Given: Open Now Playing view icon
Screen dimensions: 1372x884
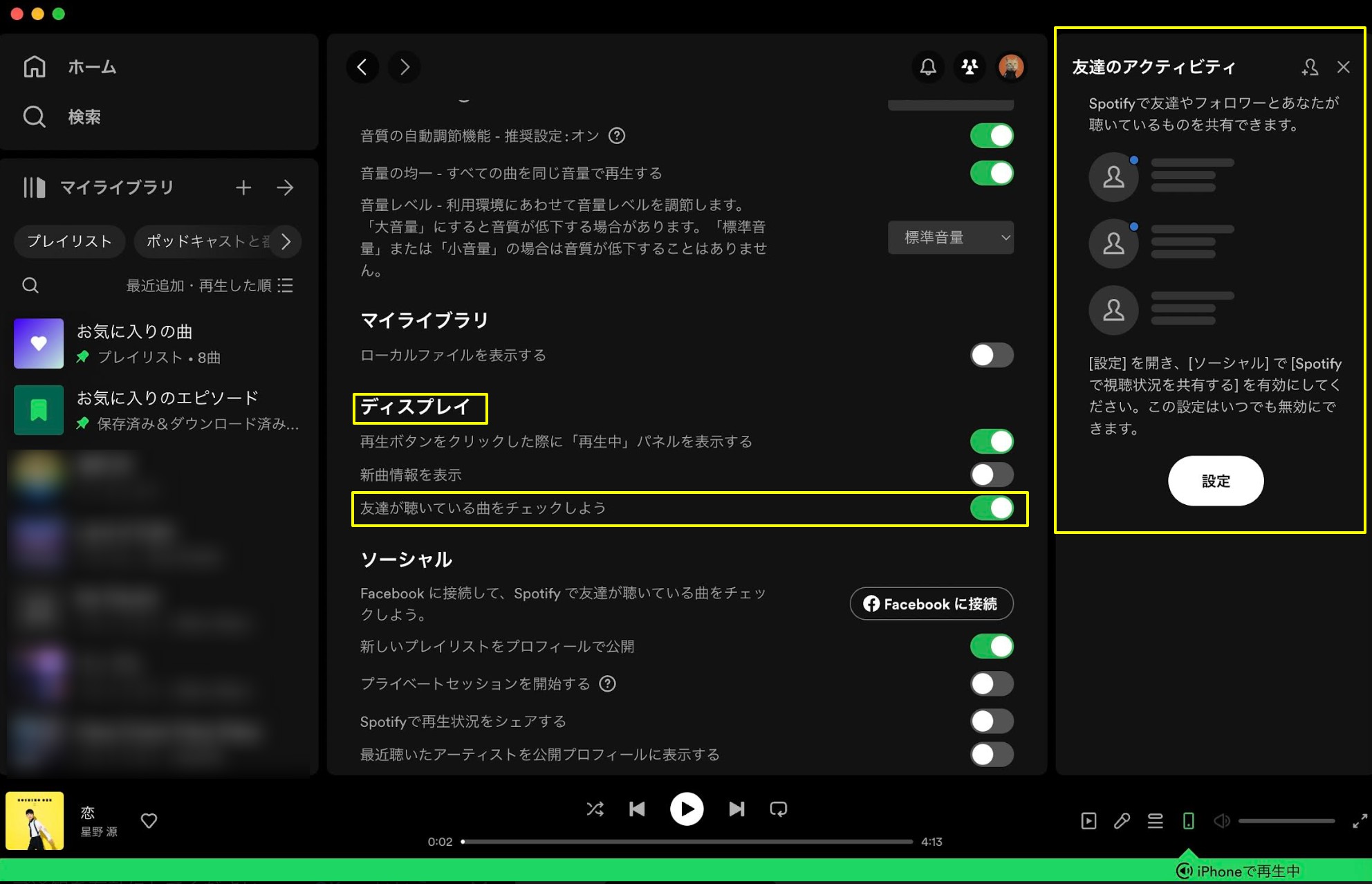Looking at the screenshot, I should pos(1088,821).
